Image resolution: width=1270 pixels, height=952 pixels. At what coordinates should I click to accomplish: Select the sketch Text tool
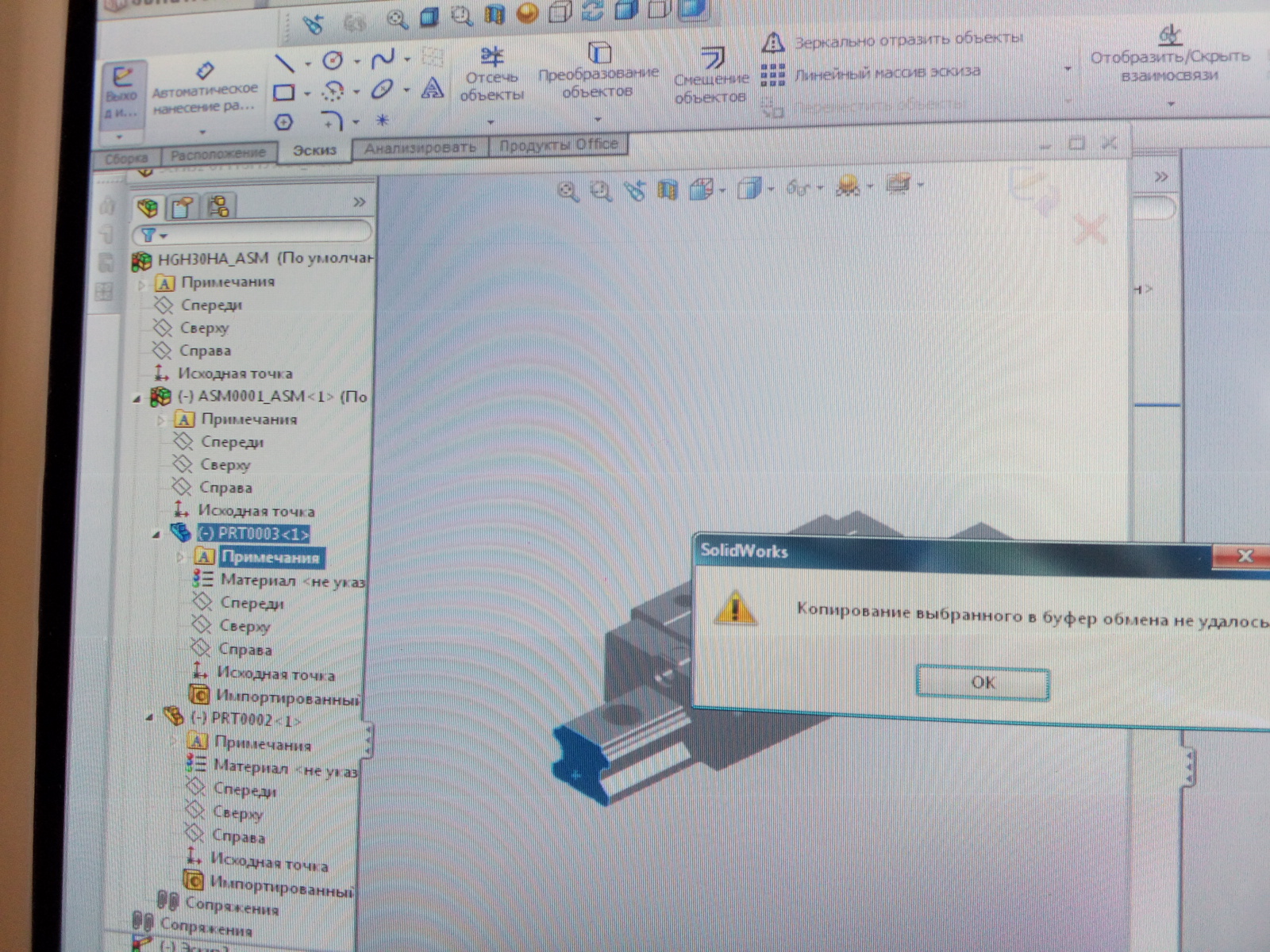[432, 87]
